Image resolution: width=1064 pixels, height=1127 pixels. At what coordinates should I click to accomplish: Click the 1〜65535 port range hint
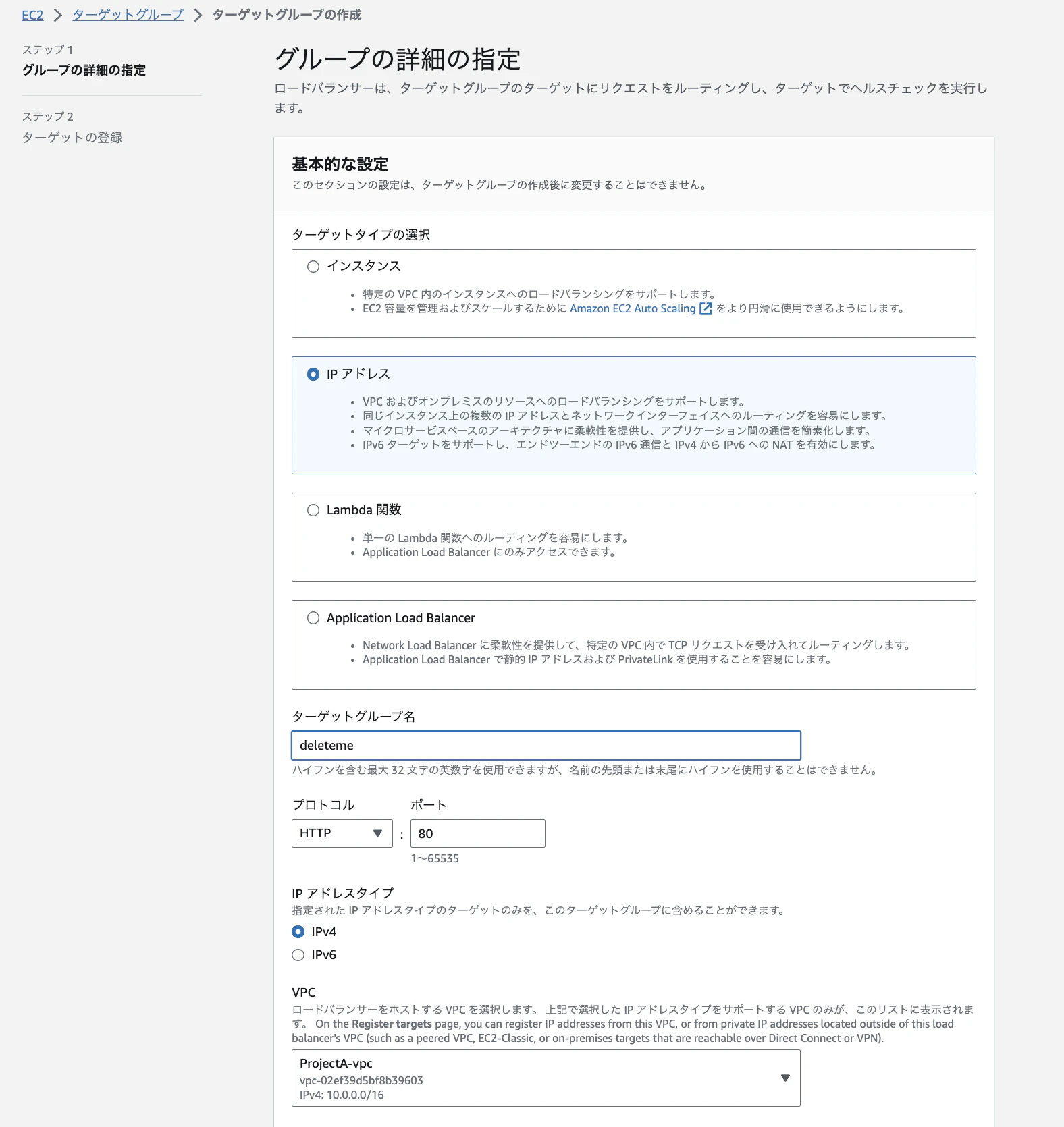[x=435, y=858]
